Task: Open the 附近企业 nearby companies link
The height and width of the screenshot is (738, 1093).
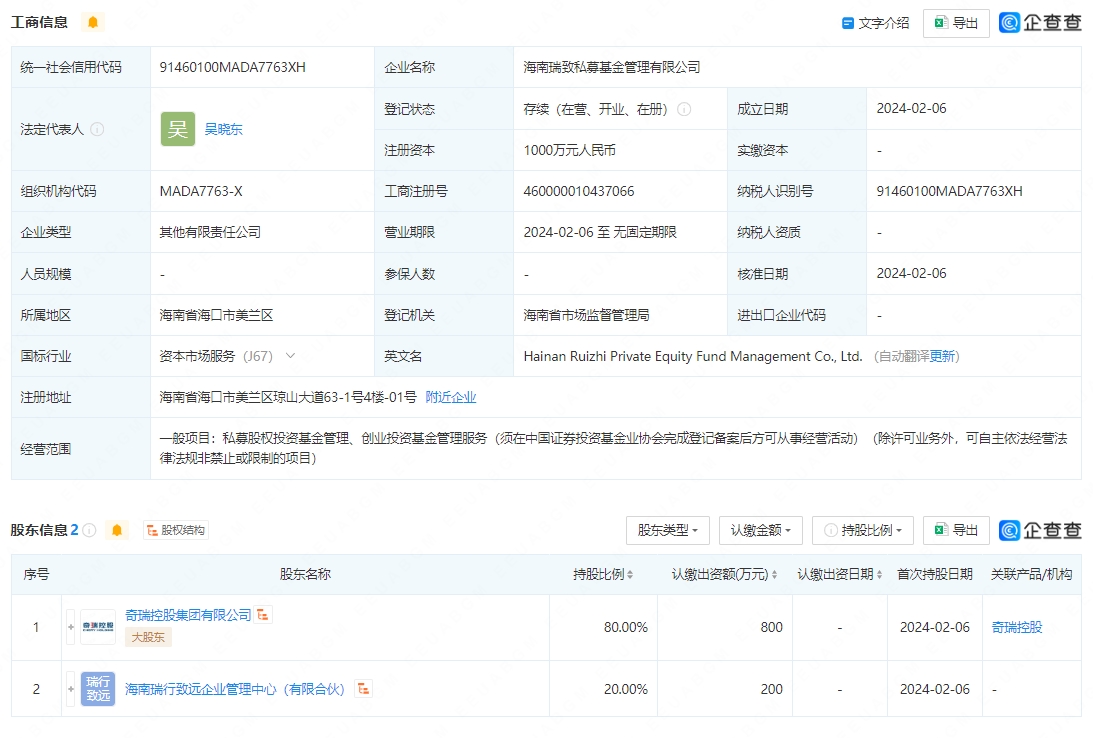Action: point(451,397)
